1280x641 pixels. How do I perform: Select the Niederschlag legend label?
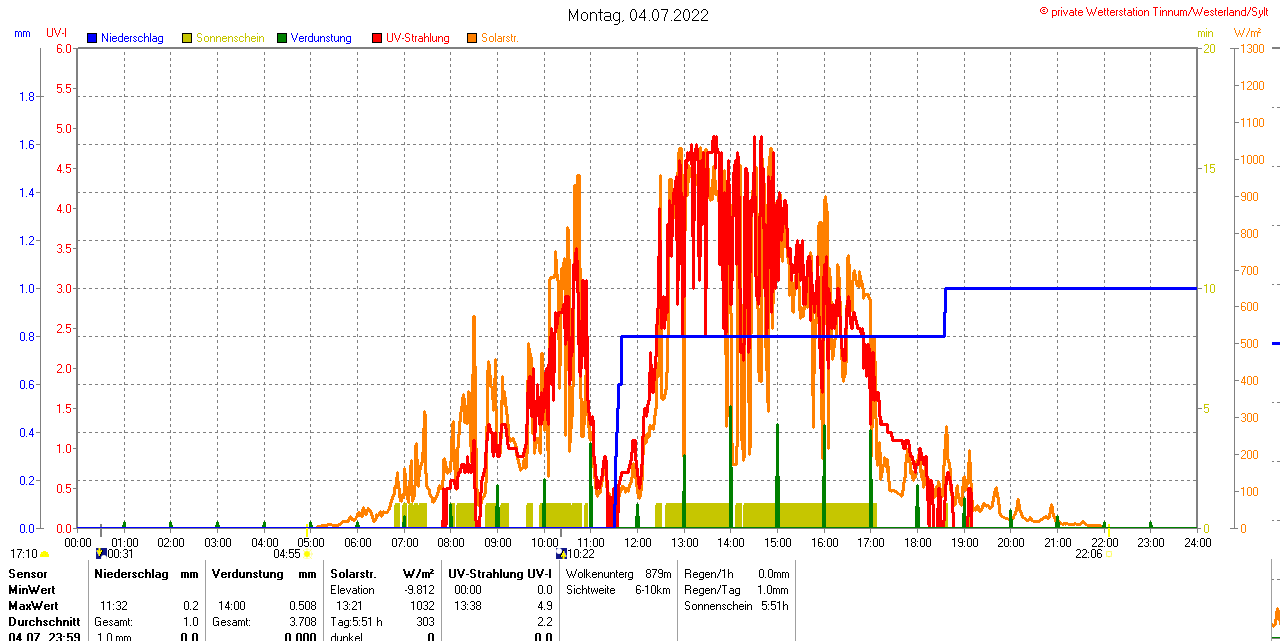(x=132, y=38)
